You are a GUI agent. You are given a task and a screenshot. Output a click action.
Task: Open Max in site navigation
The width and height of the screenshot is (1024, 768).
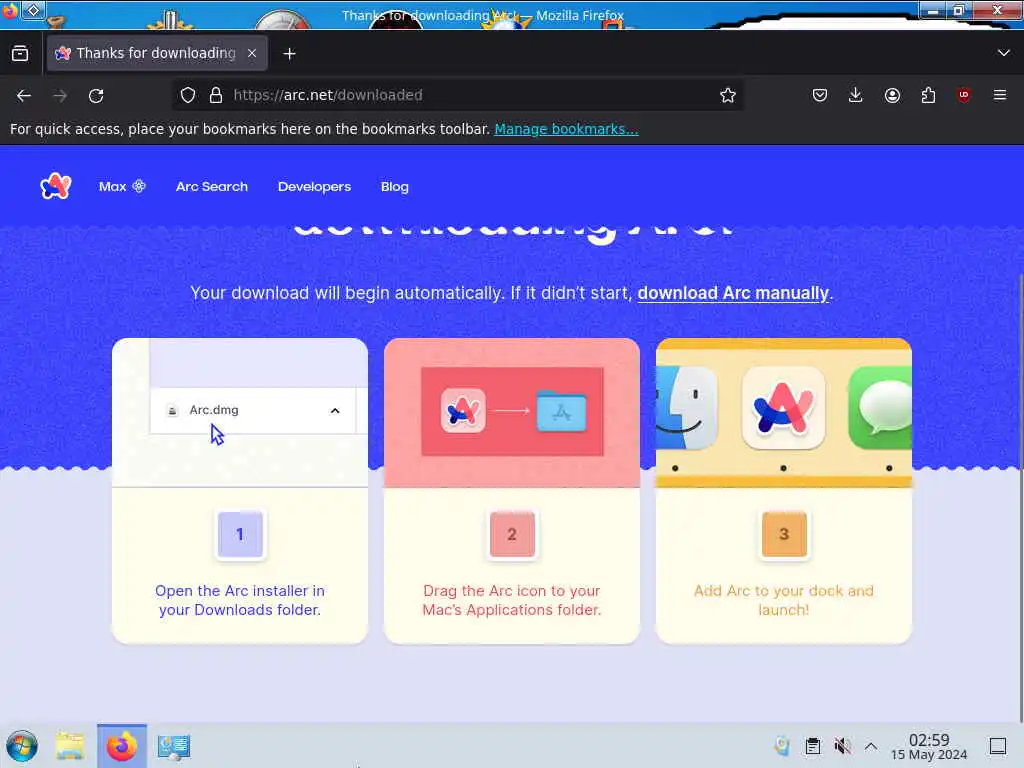tap(122, 187)
